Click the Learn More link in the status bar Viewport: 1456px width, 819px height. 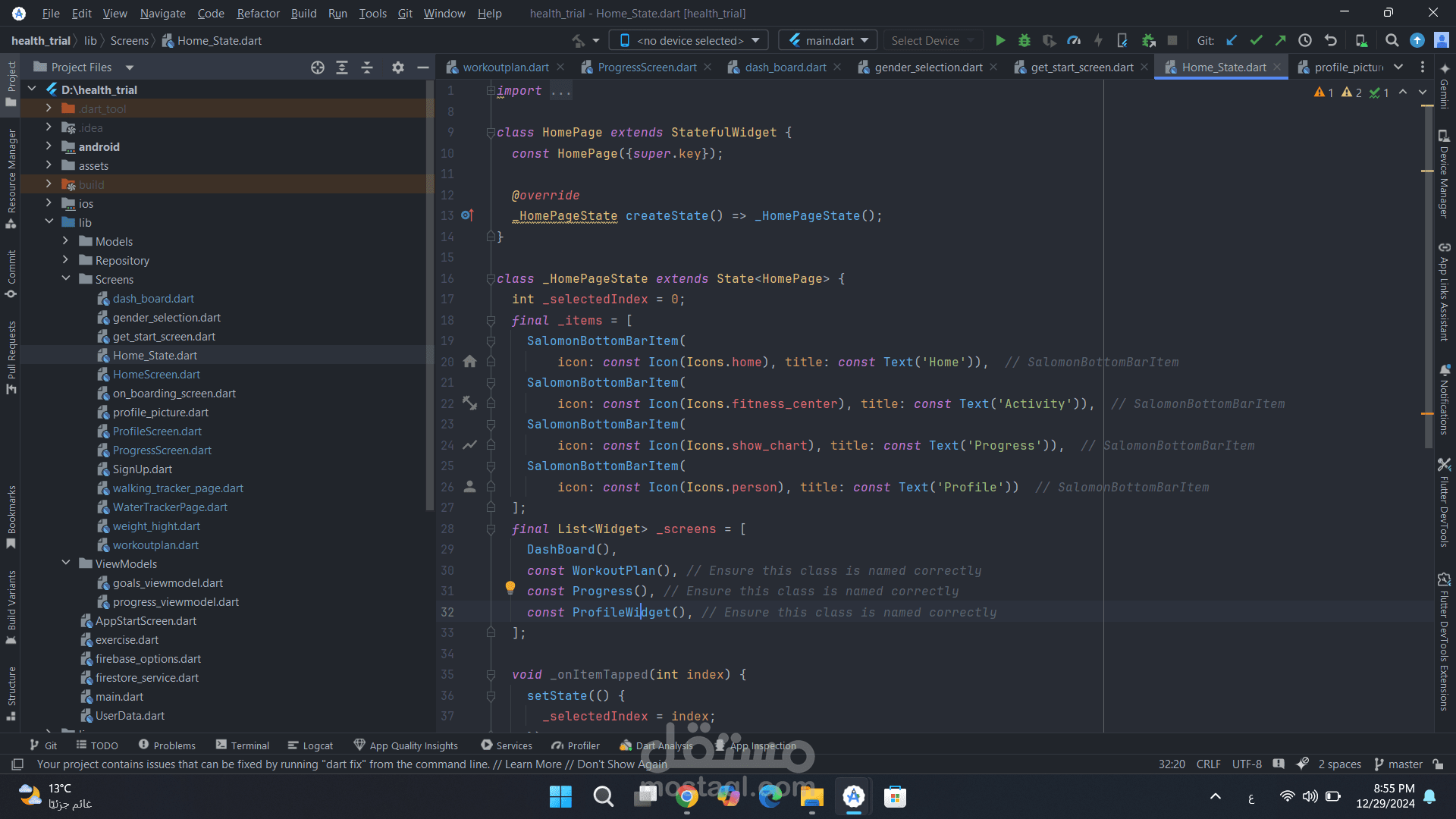click(x=533, y=764)
